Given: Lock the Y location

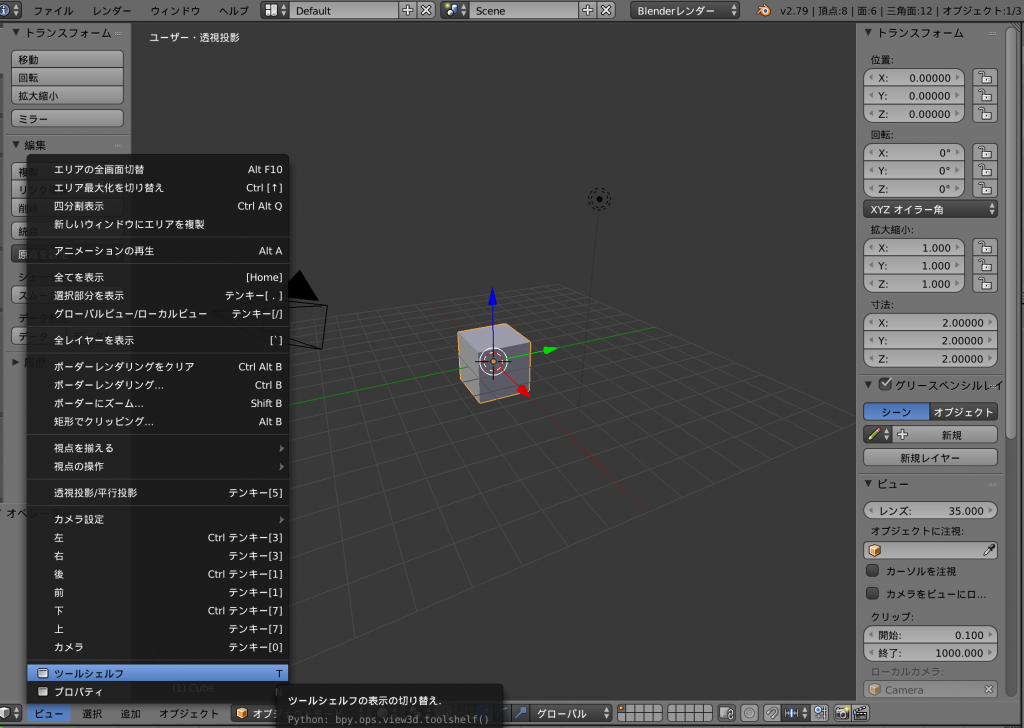Looking at the screenshot, I should 985,96.
